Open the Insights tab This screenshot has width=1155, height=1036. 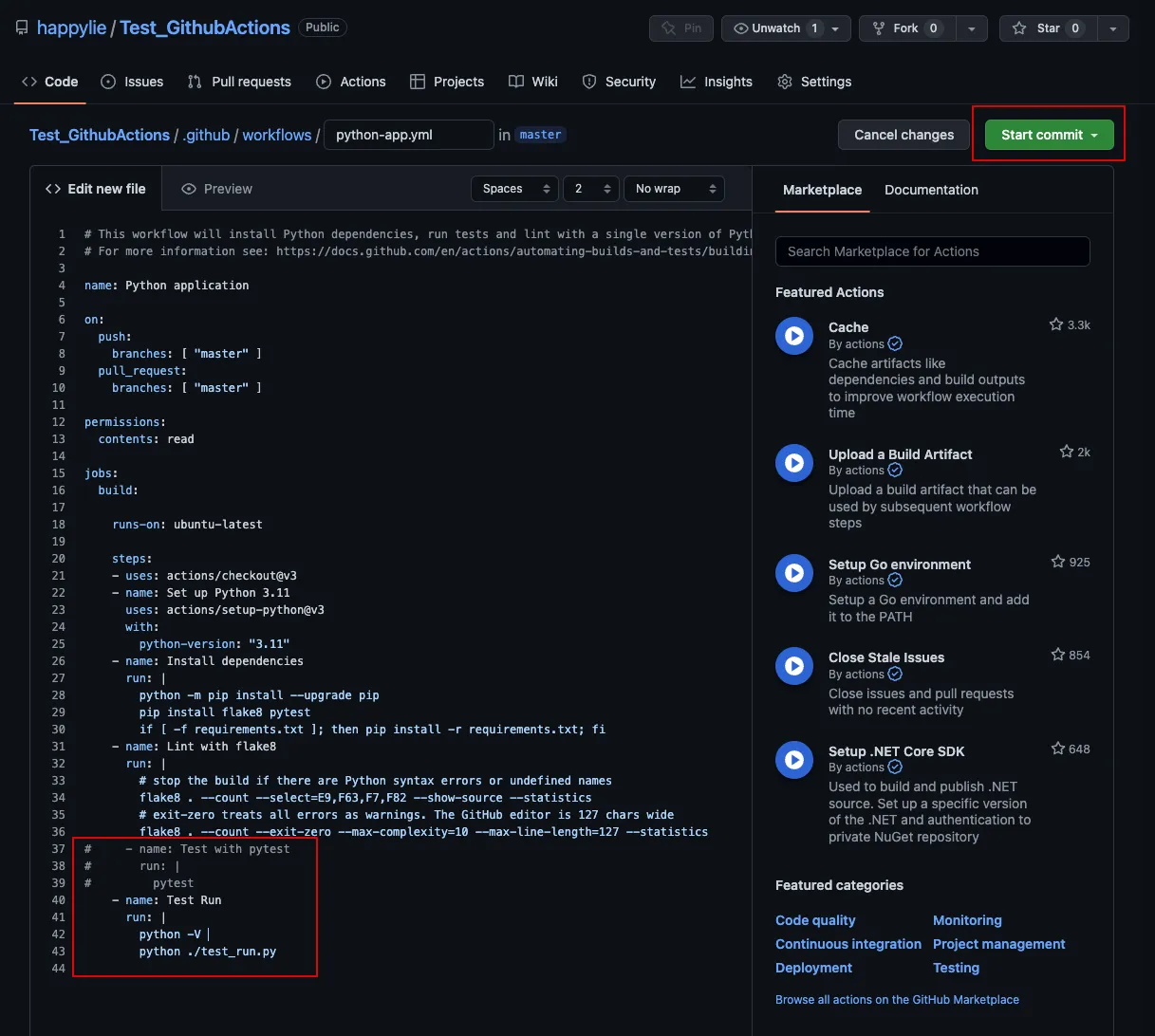(x=717, y=82)
